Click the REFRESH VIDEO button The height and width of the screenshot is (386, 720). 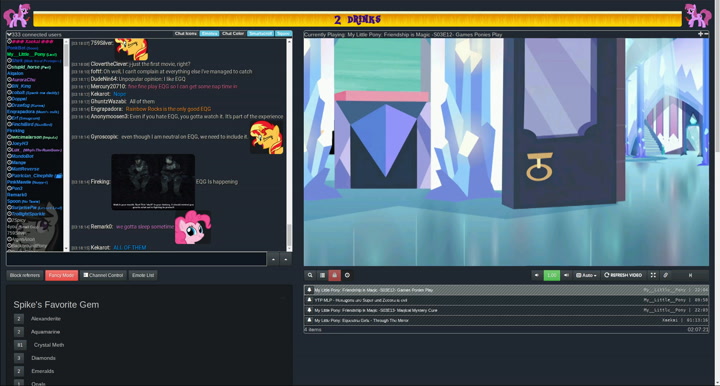(623, 275)
